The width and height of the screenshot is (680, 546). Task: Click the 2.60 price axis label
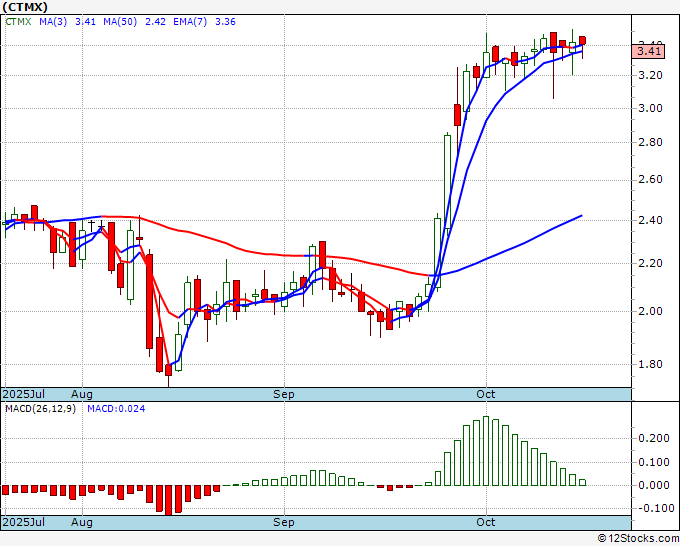651,180
